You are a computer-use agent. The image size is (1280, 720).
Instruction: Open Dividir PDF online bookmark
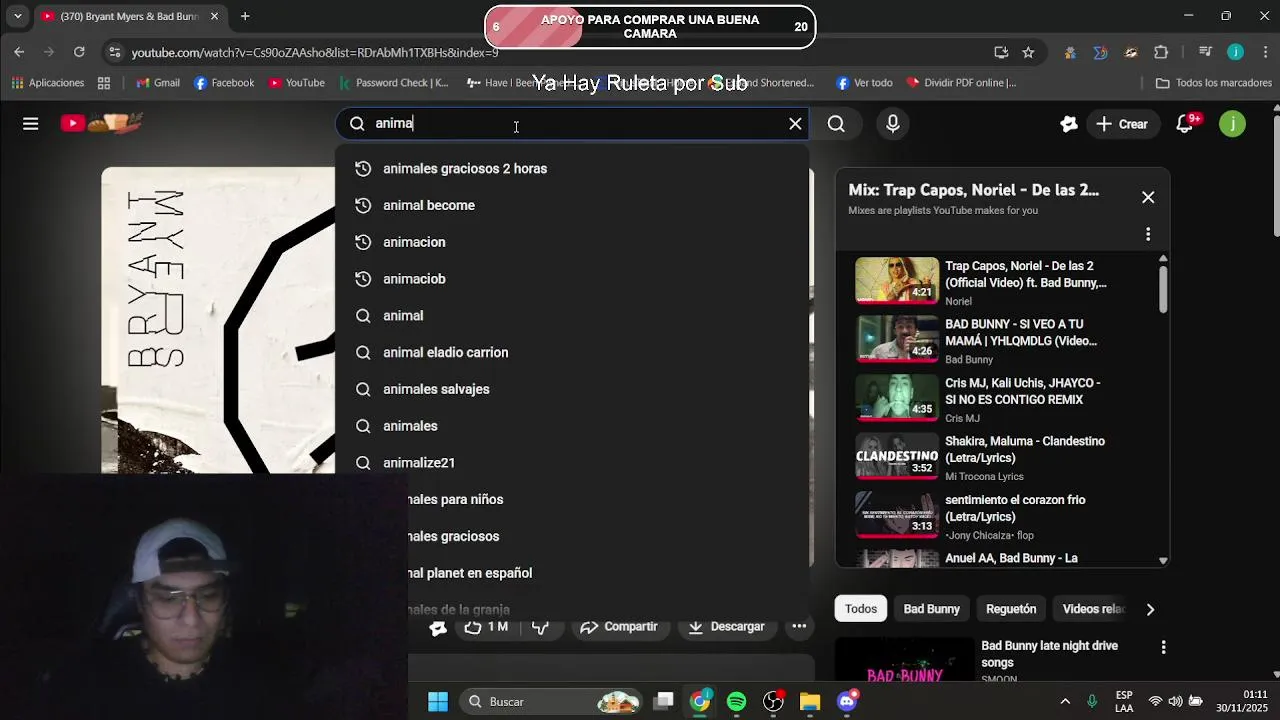coord(961,83)
